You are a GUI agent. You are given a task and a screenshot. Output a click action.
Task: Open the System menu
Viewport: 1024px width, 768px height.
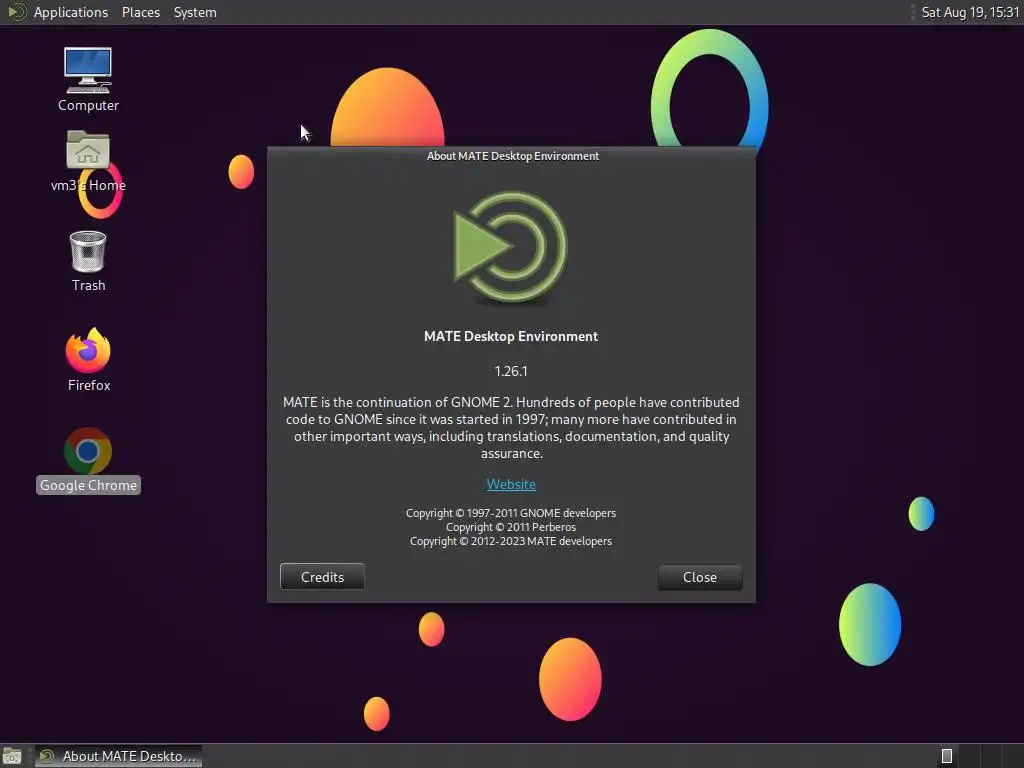(x=195, y=12)
